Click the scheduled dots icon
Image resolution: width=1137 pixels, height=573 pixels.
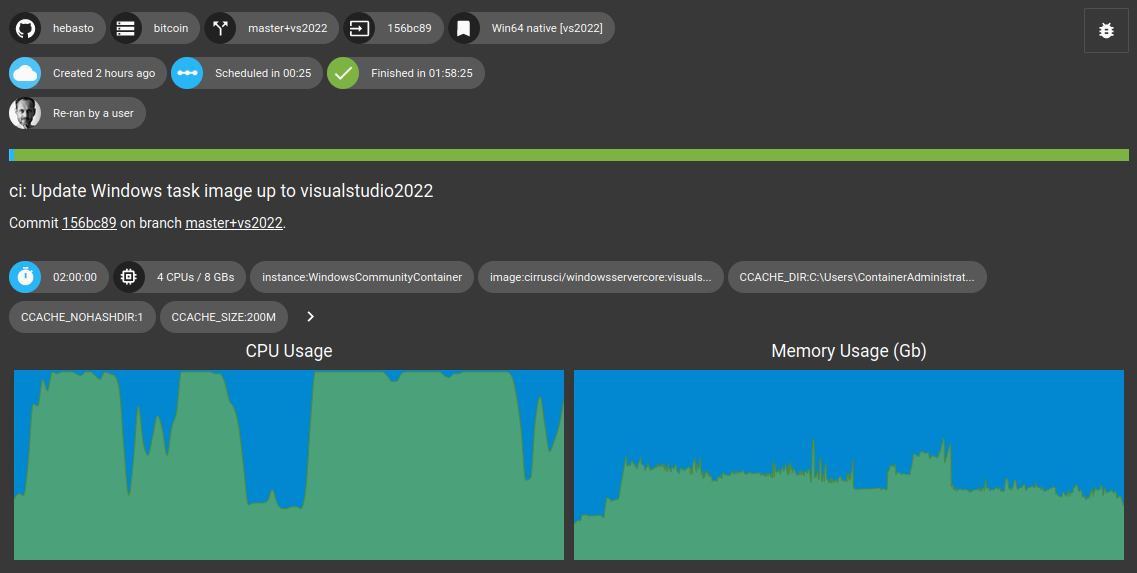tap(187, 73)
